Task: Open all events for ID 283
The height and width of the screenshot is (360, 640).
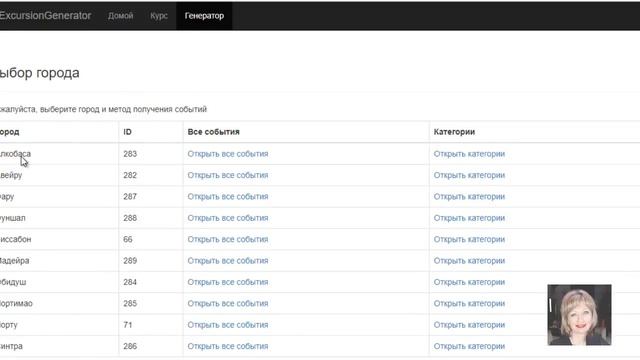Action: (x=228, y=154)
